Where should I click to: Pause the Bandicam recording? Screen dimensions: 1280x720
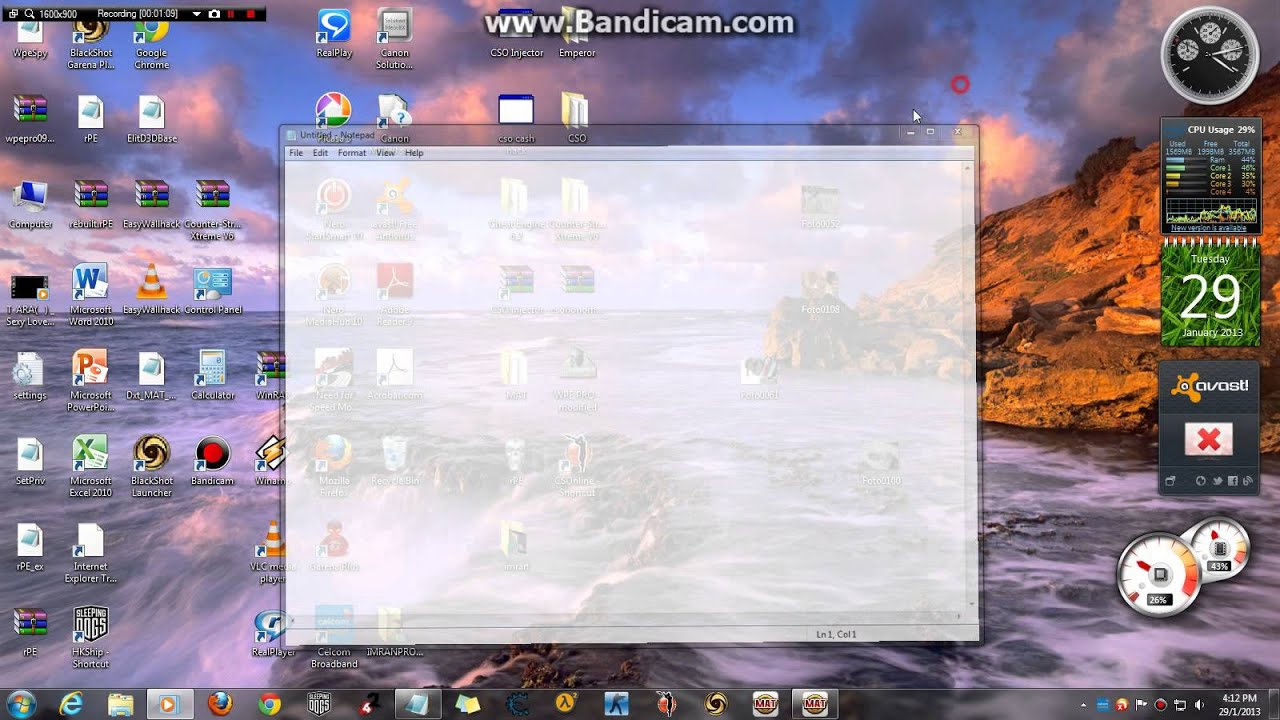pos(231,14)
